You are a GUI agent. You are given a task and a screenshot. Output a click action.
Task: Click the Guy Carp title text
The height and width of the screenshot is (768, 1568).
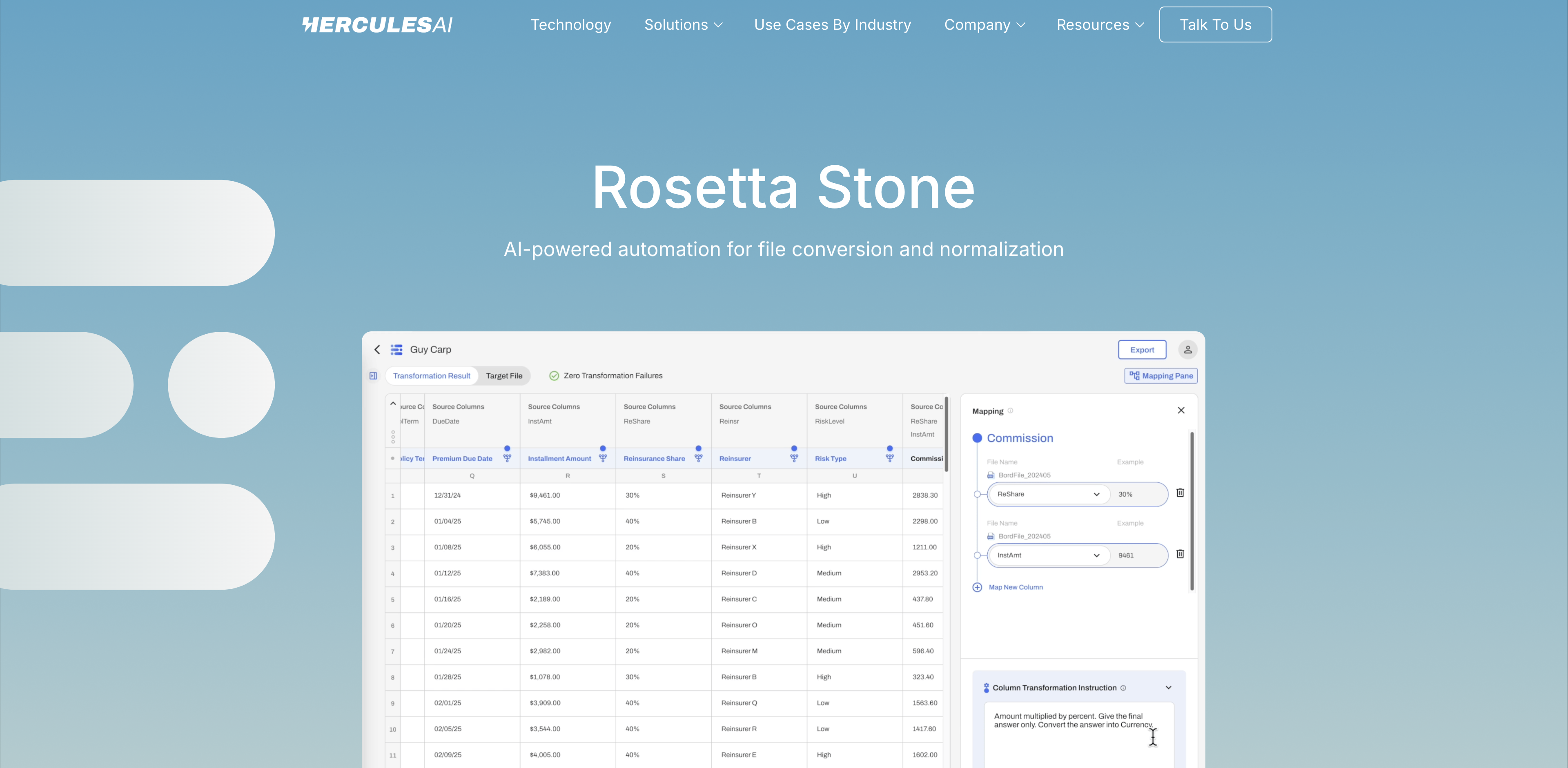pos(430,350)
